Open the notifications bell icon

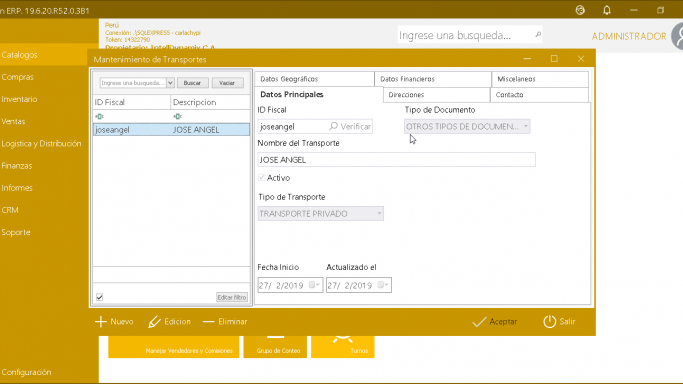click(607, 10)
